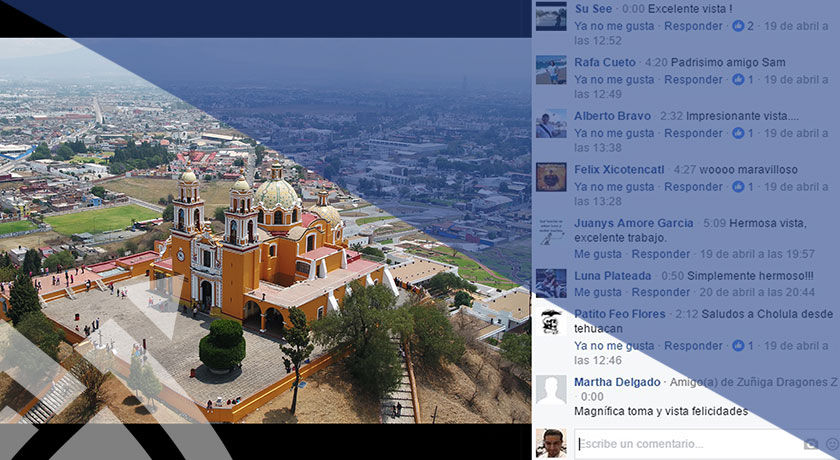Open likes icon on Alberto Bravo's comment
This screenshot has width=840, height=460.
tap(739, 133)
